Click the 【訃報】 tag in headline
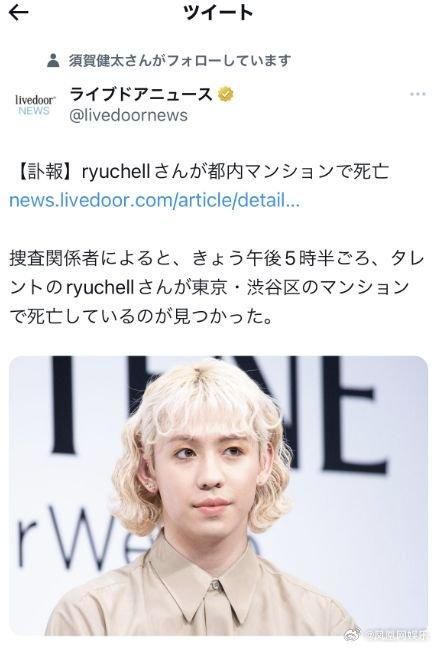The image size is (435, 648). [x=45, y=172]
